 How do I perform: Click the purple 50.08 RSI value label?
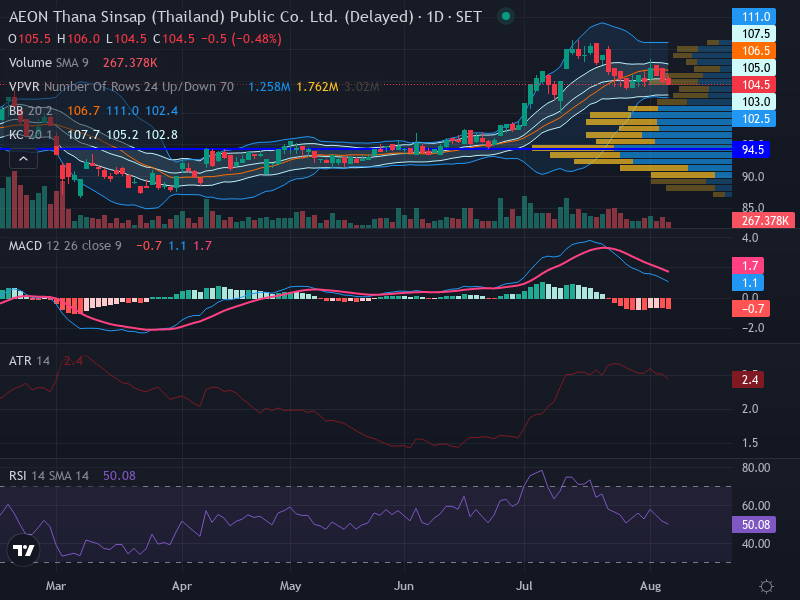tap(754, 524)
